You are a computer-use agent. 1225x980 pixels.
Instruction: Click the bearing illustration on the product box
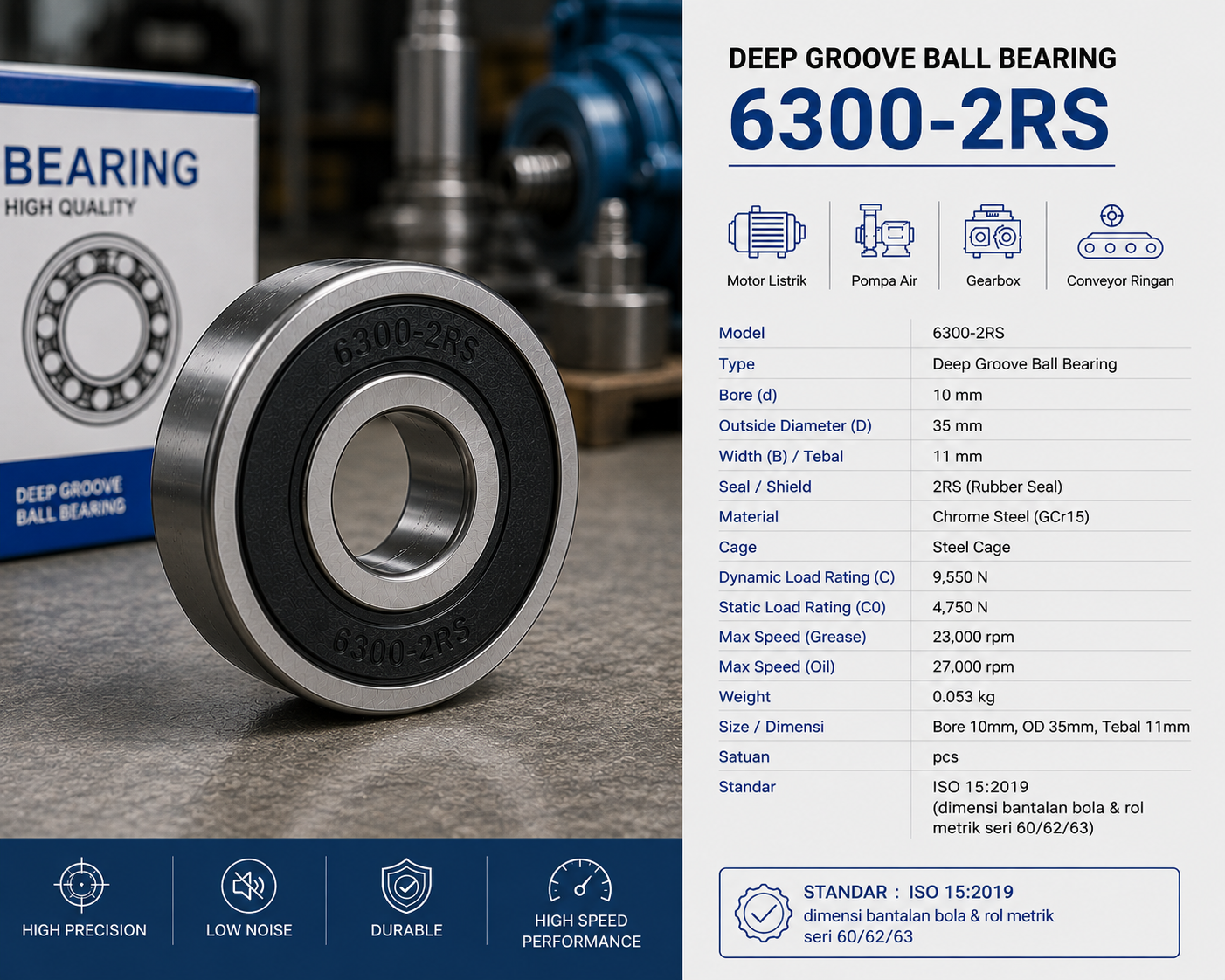pyautogui.click(x=100, y=328)
